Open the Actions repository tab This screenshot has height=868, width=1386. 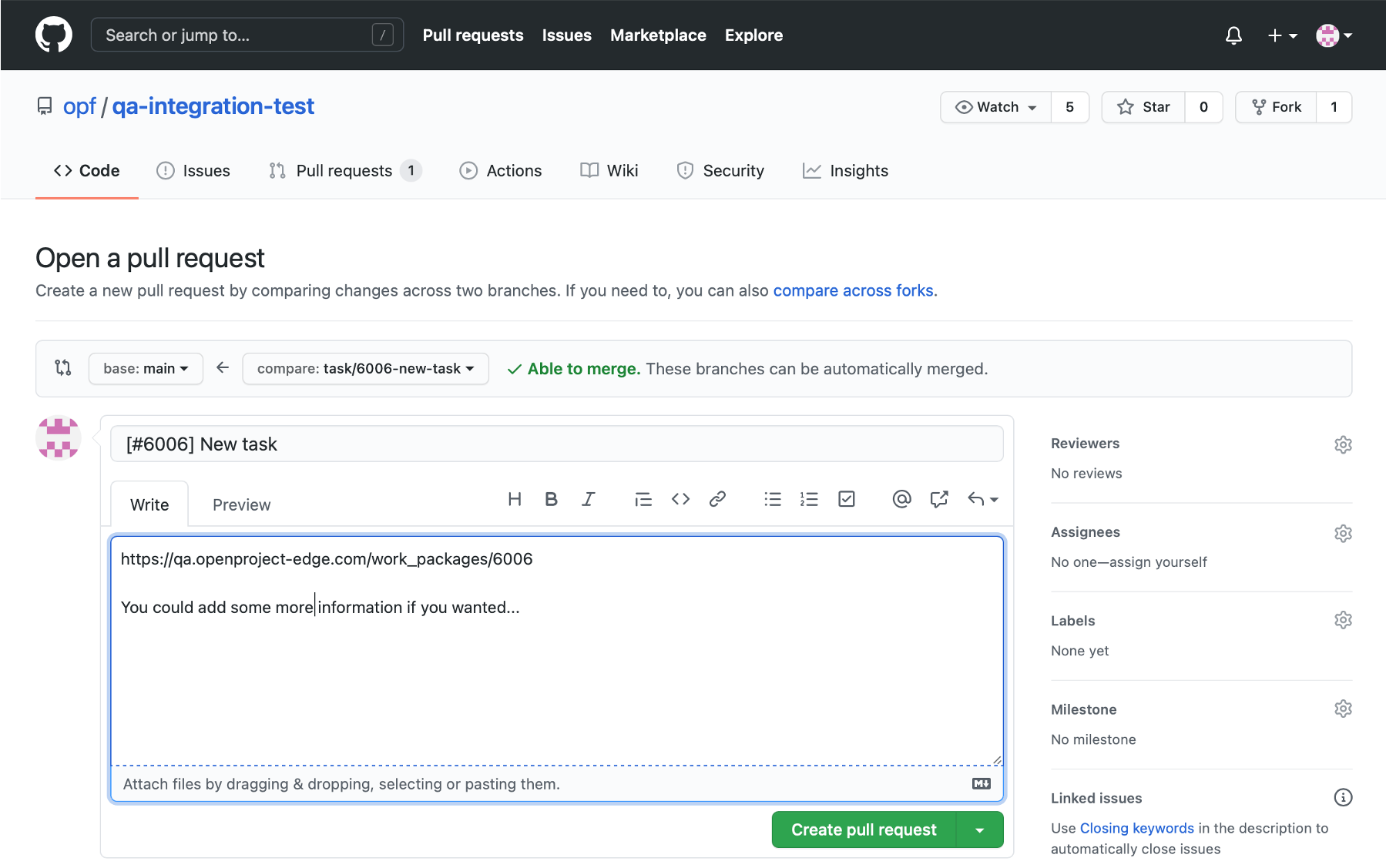(501, 171)
